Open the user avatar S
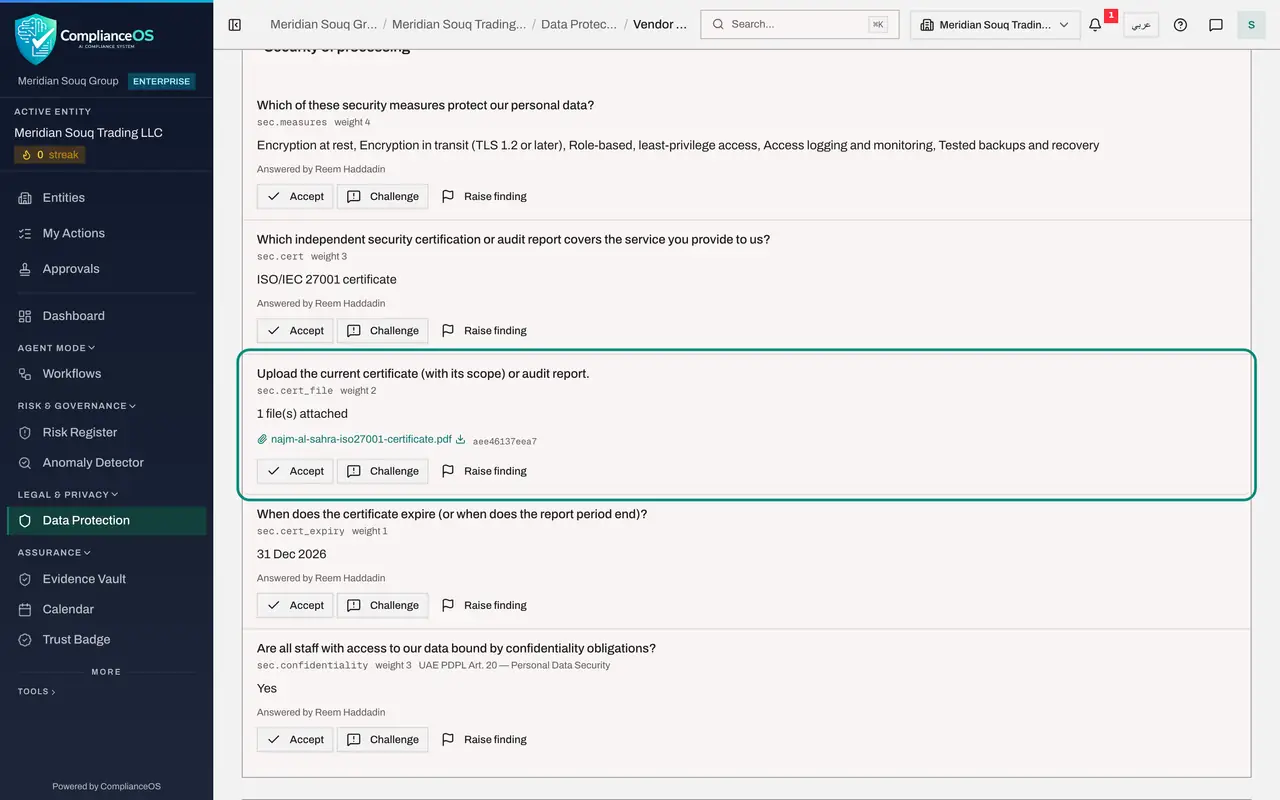This screenshot has width=1280, height=800. pyautogui.click(x=1251, y=25)
